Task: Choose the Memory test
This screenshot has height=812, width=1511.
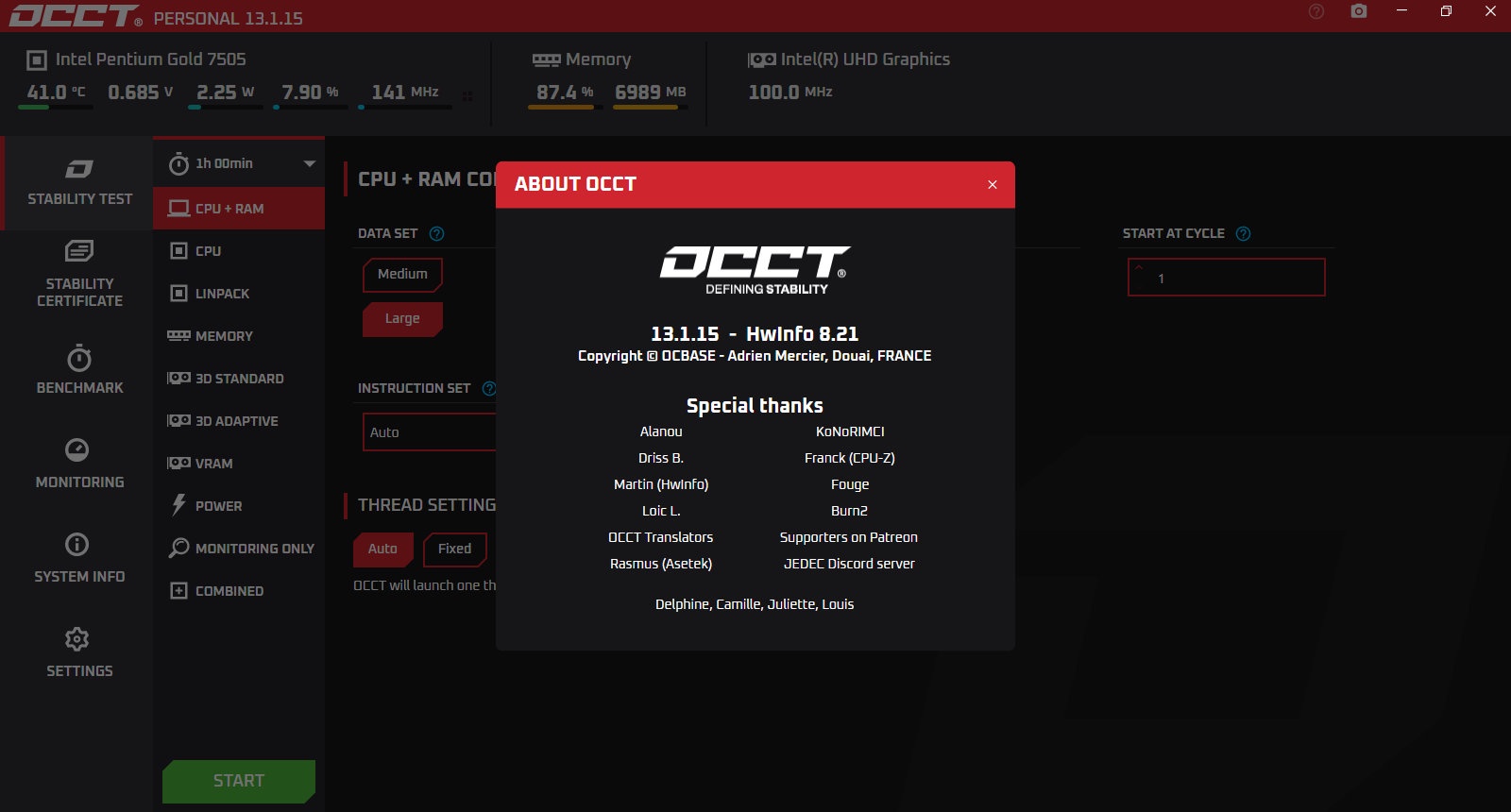Action: click(239, 336)
